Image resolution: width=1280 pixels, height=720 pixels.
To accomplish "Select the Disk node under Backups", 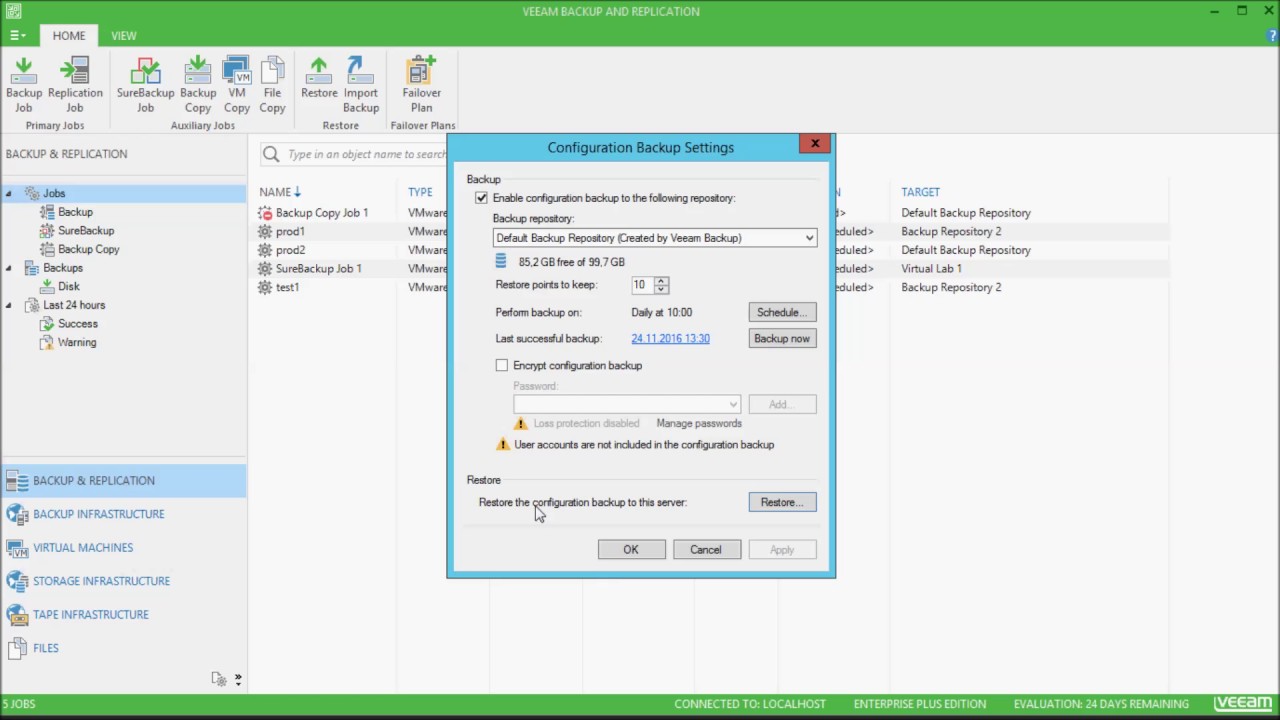I will click(68, 286).
